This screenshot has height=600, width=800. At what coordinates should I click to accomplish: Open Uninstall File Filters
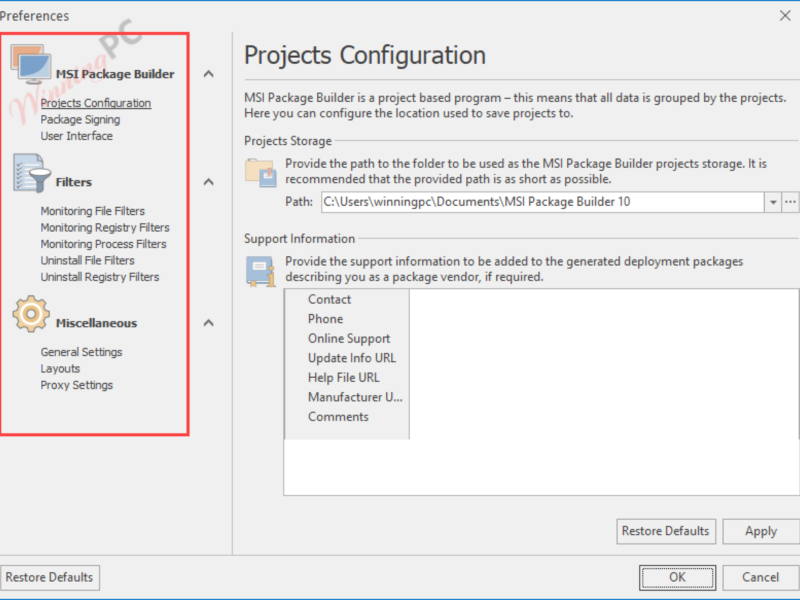point(88,260)
